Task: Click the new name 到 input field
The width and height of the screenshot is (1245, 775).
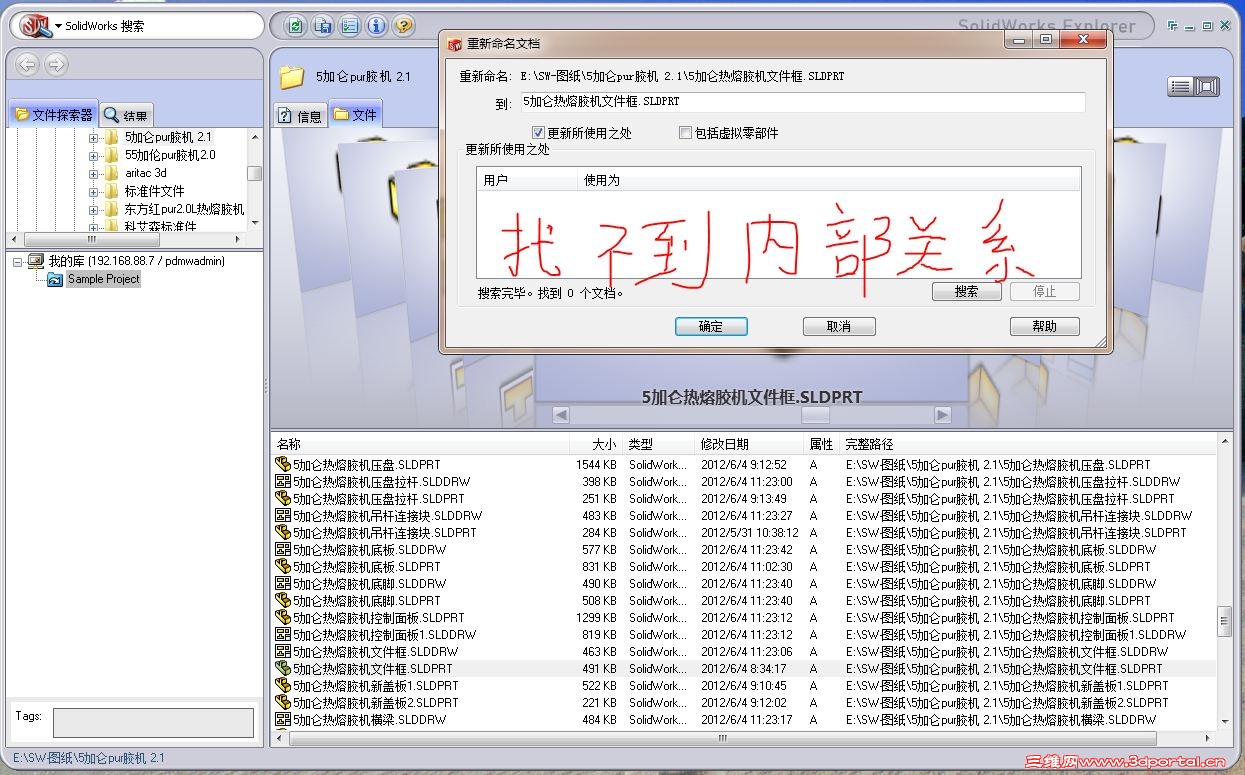Action: 802,102
